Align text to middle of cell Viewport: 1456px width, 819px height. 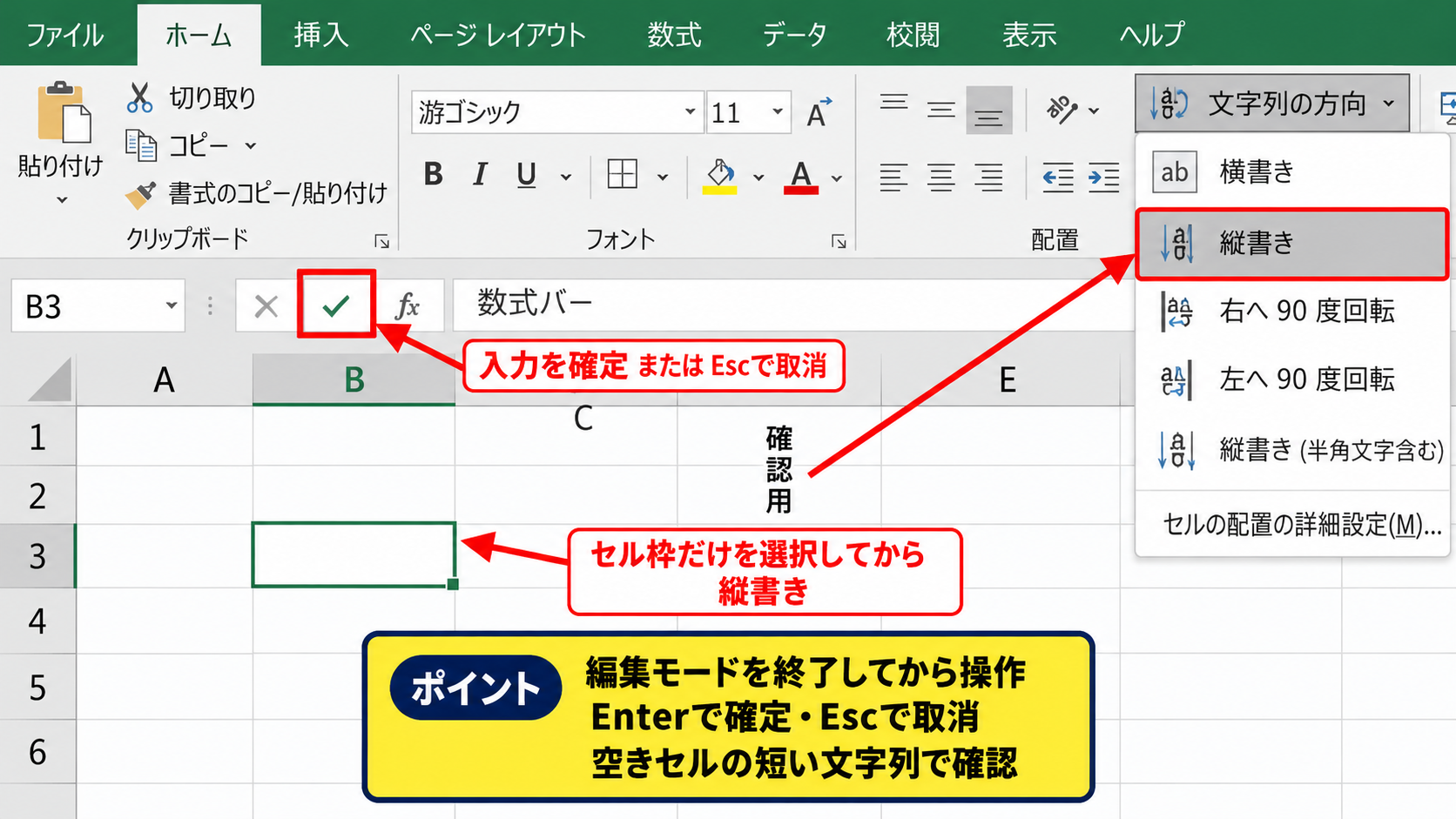(x=940, y=110)
